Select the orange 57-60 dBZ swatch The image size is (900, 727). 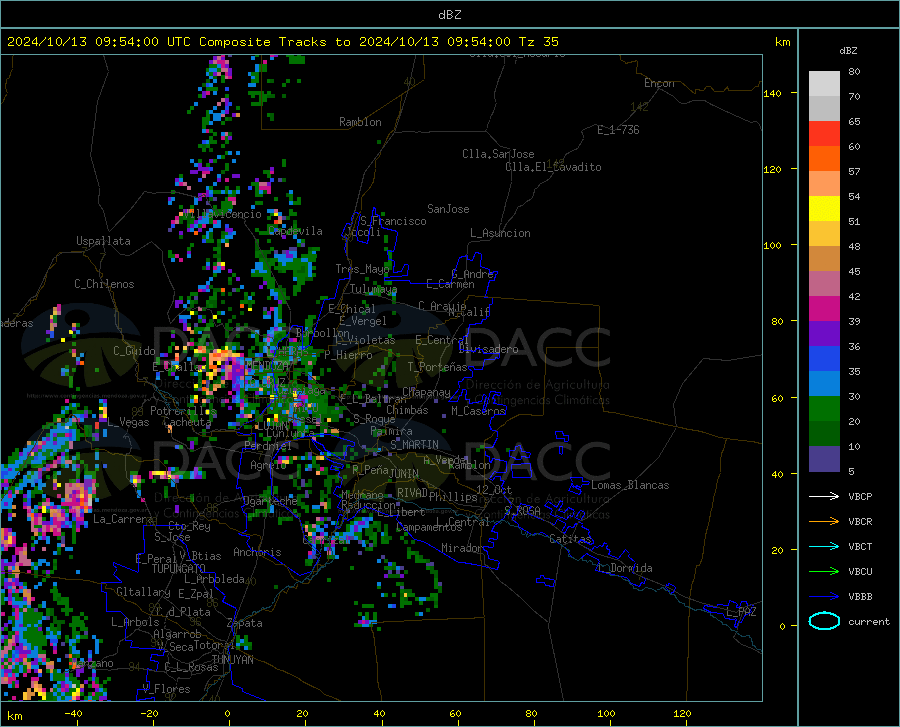coord(824,159)
